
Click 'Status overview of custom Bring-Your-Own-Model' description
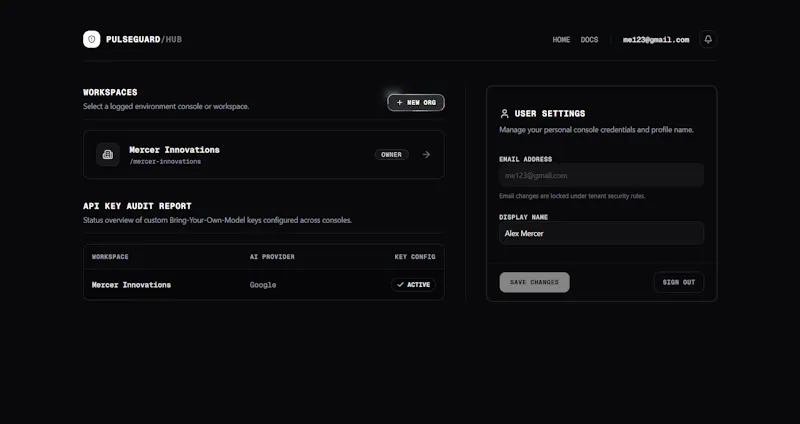coord(217,220)
